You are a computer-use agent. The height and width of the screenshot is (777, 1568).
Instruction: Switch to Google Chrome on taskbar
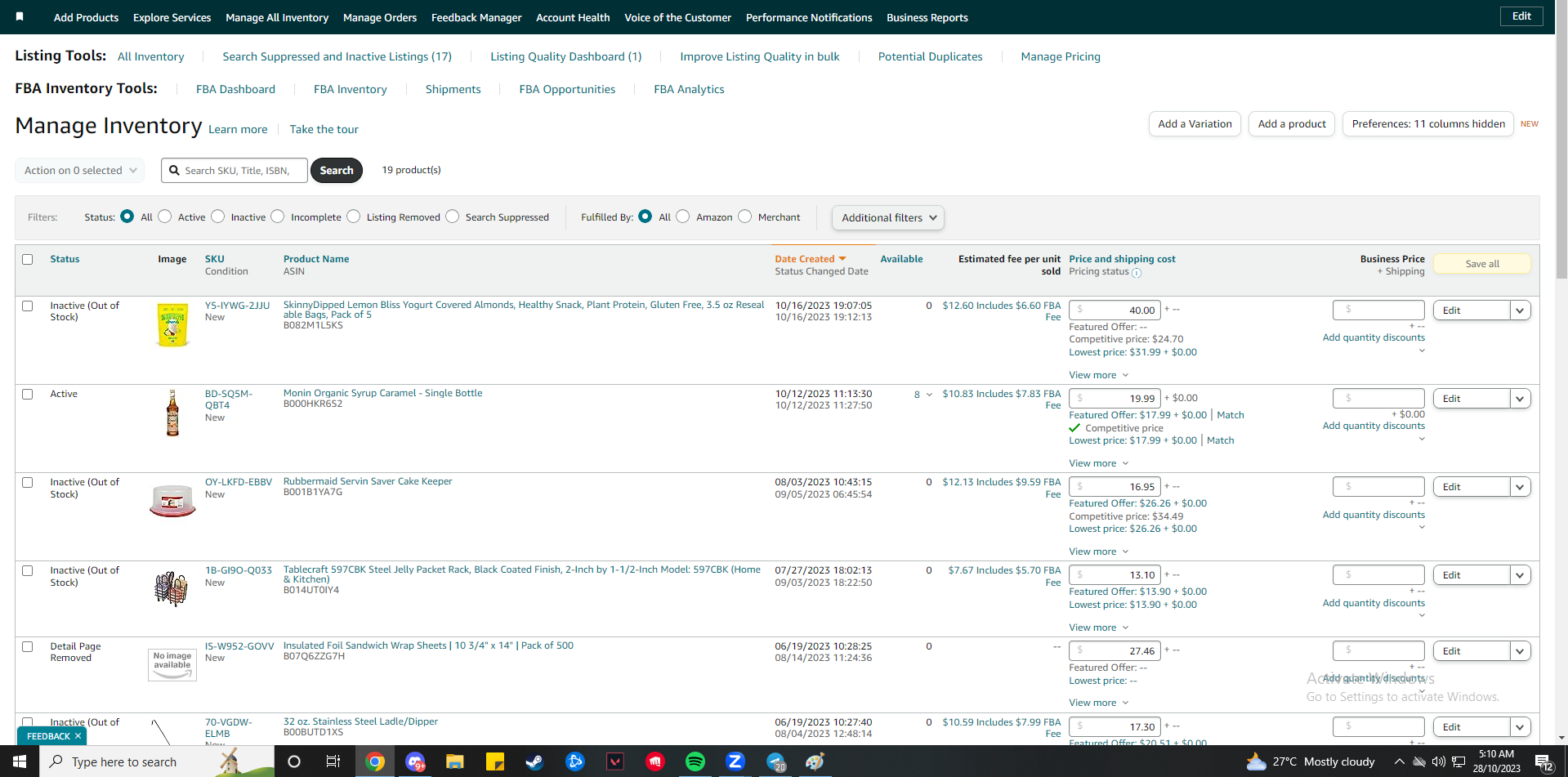click(375, 761)
